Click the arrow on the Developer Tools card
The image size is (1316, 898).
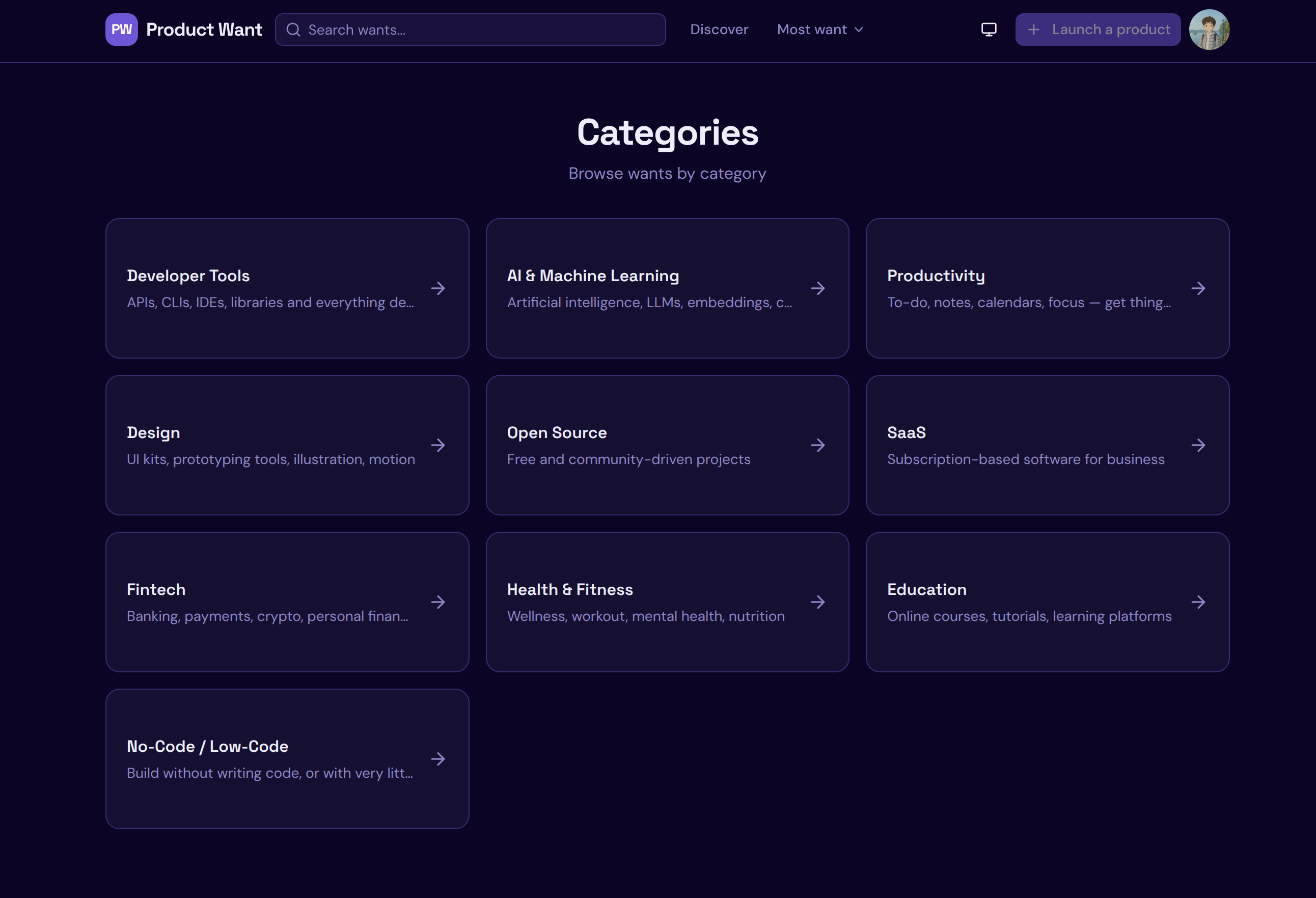pyautogui.click(x=437, y=288)
